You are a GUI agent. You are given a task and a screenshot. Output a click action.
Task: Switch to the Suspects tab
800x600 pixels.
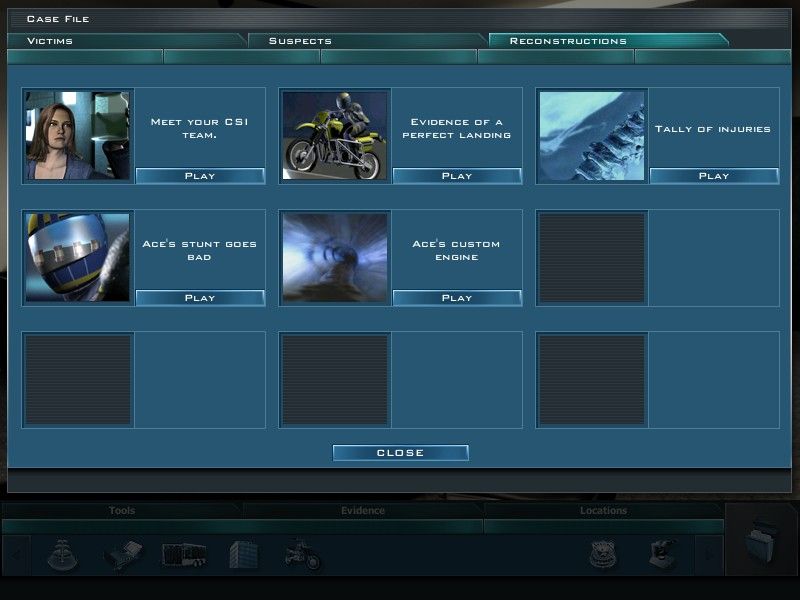[366, 41]
